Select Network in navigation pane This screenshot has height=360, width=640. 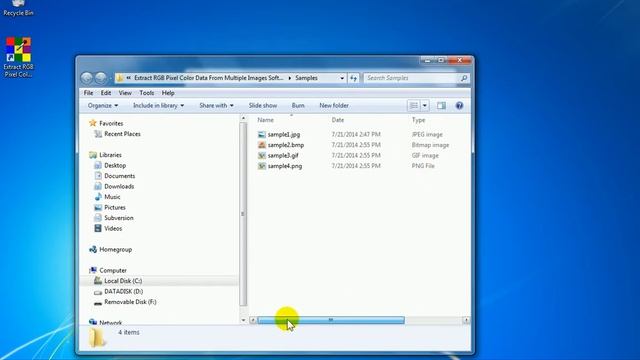[111, 322]
